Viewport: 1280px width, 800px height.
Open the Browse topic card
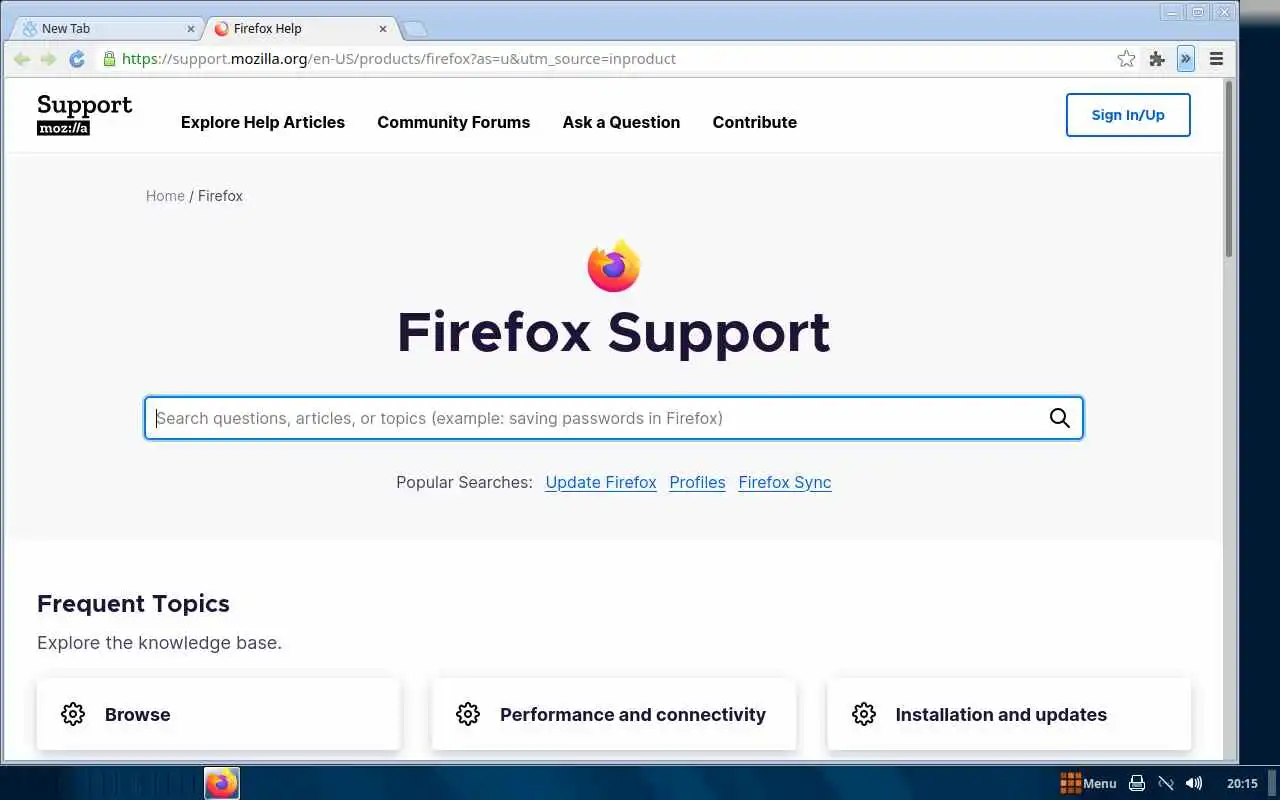[219, 714]
